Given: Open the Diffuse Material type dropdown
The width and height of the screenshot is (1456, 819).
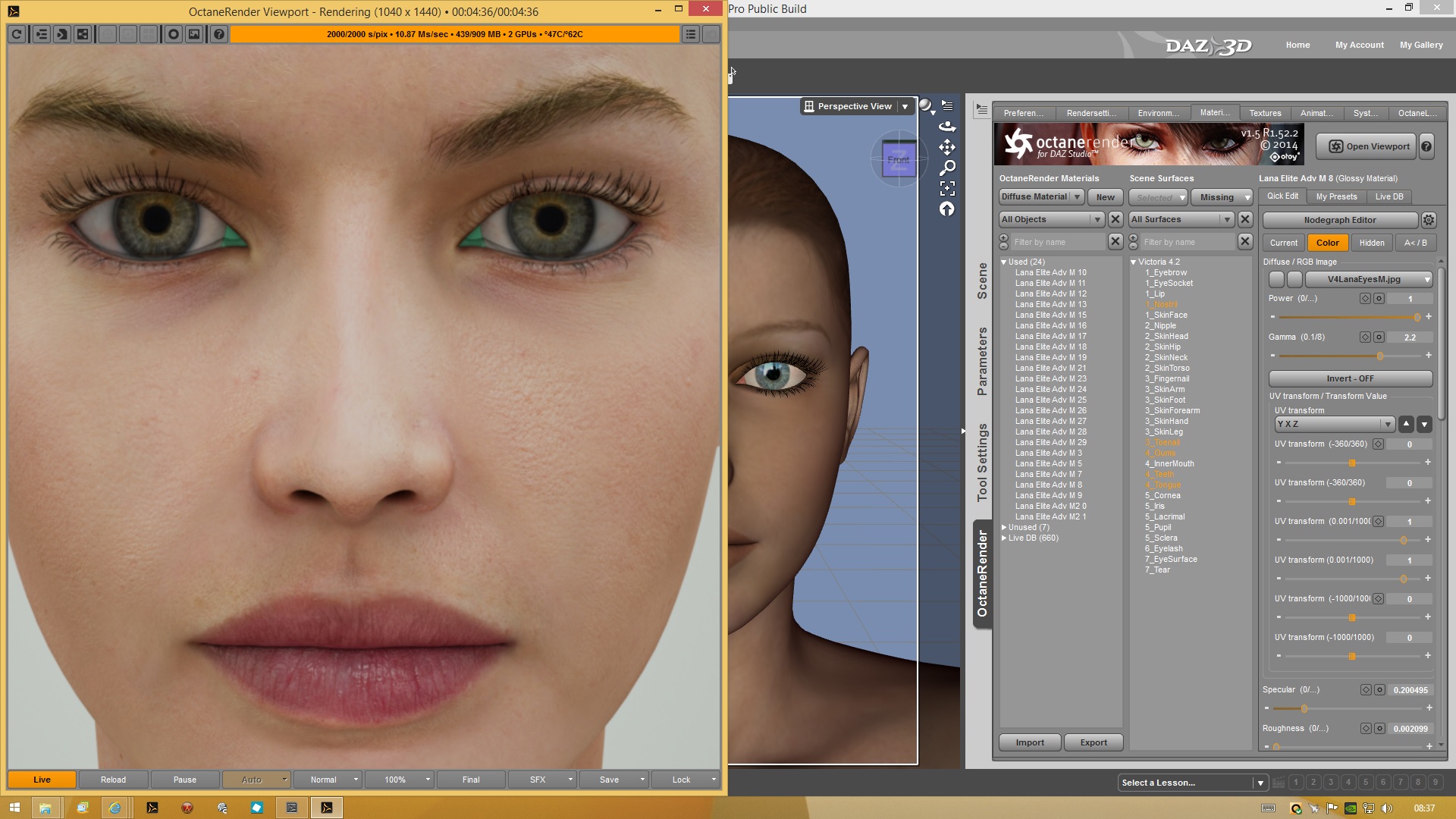Looking at the screenshot, I should click(1040, 197).
